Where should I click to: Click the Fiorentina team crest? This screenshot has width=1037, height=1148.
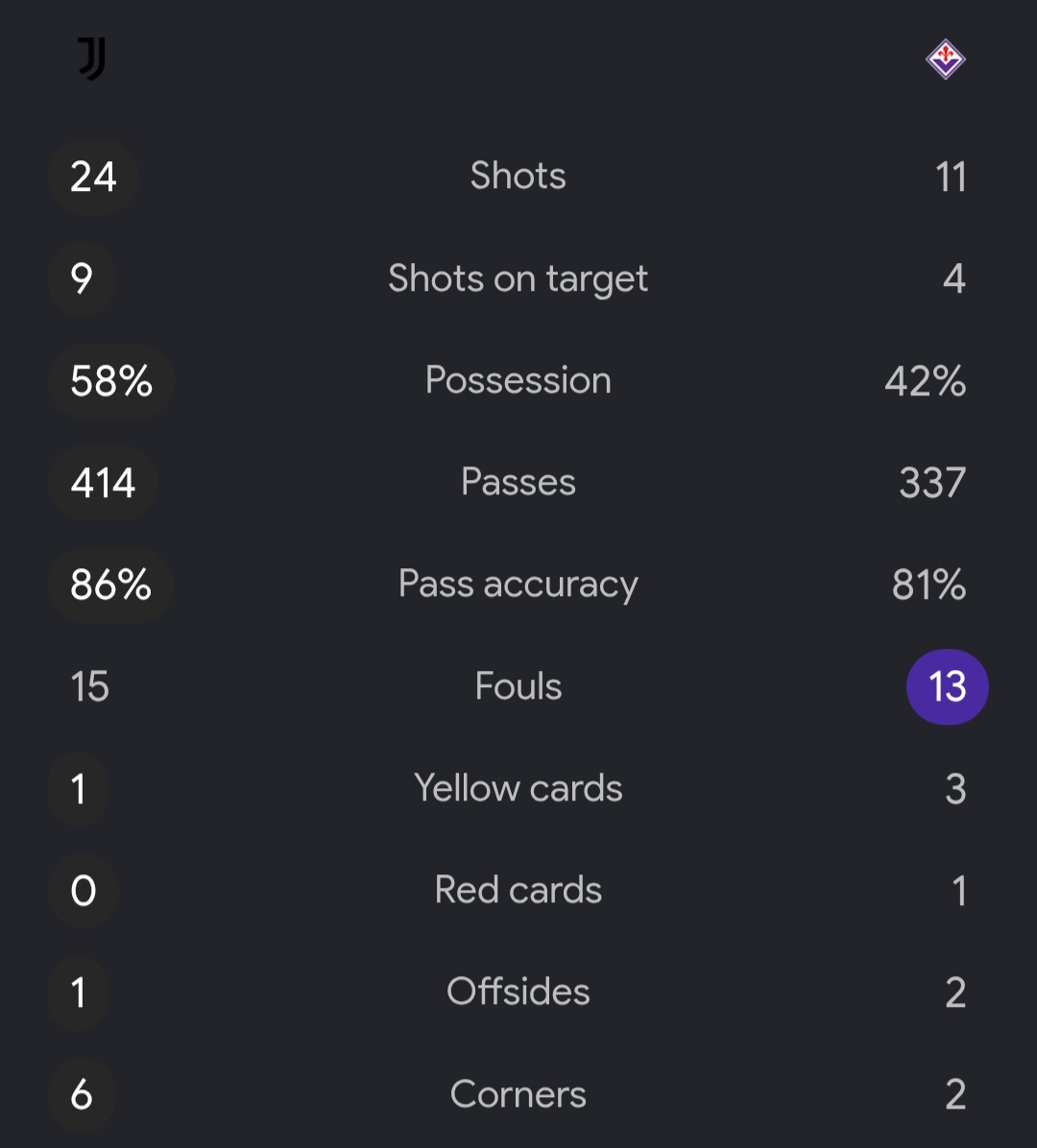click(946, 59)
